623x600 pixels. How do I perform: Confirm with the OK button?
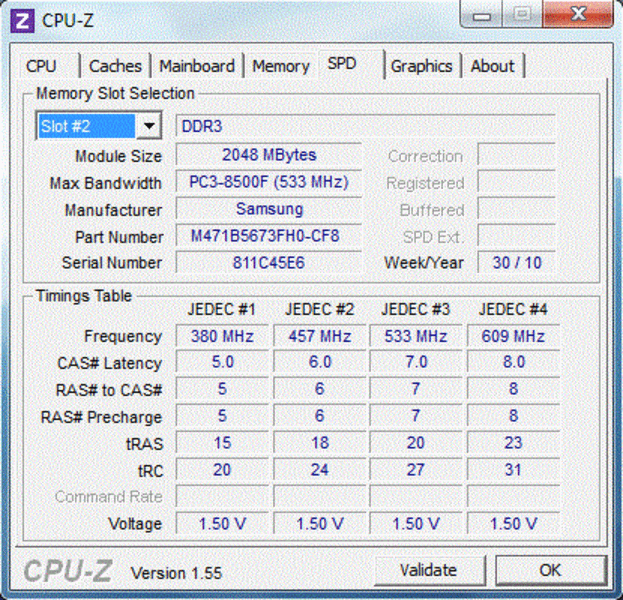click(550, 570)
